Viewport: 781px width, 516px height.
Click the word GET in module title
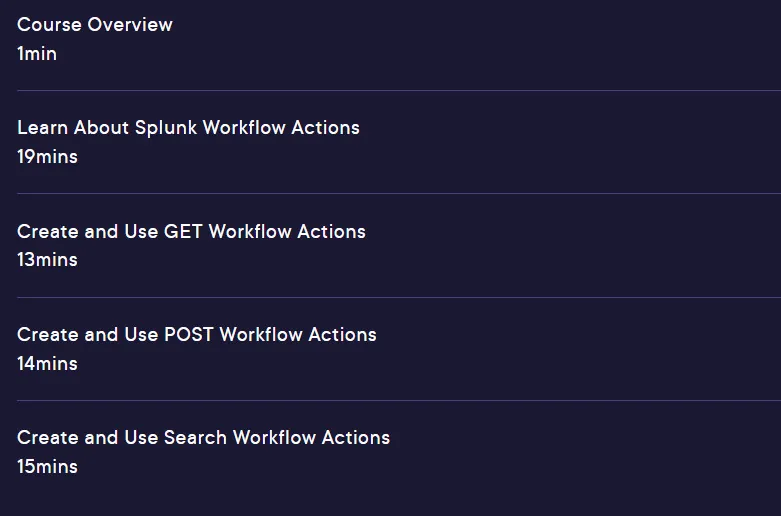[x=183, y=232]
